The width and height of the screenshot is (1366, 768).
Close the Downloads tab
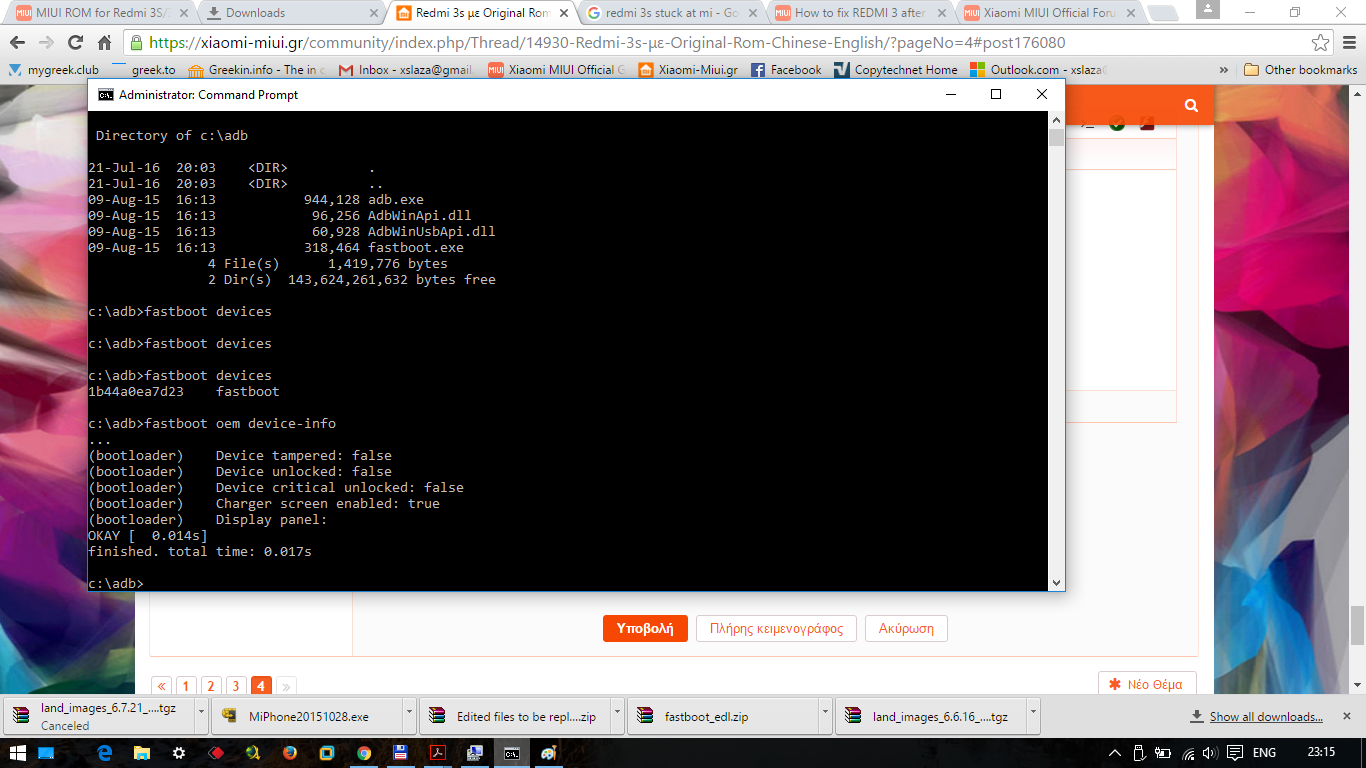tap(372, 13)
